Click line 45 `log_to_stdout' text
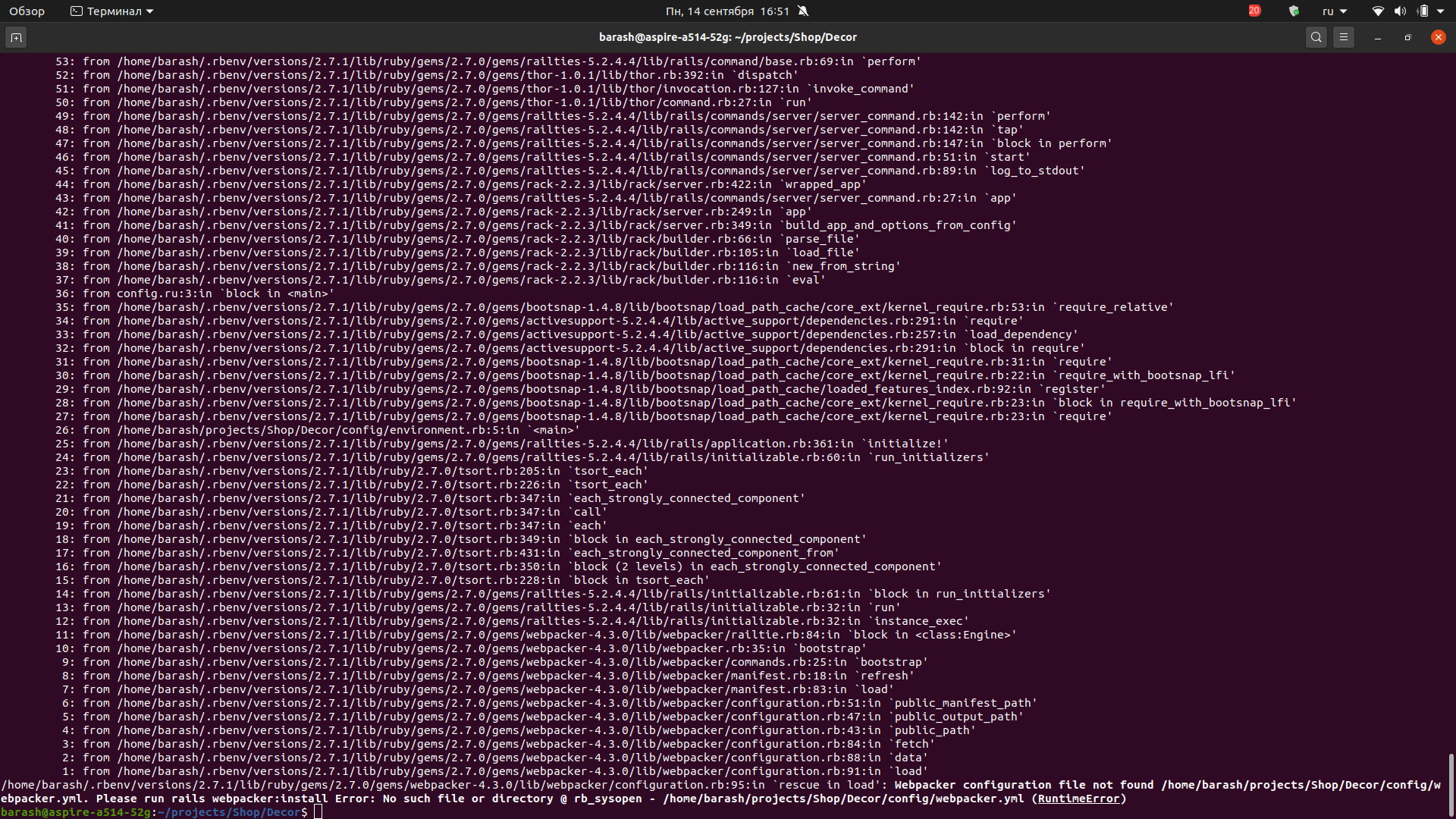 point(1034,171)
